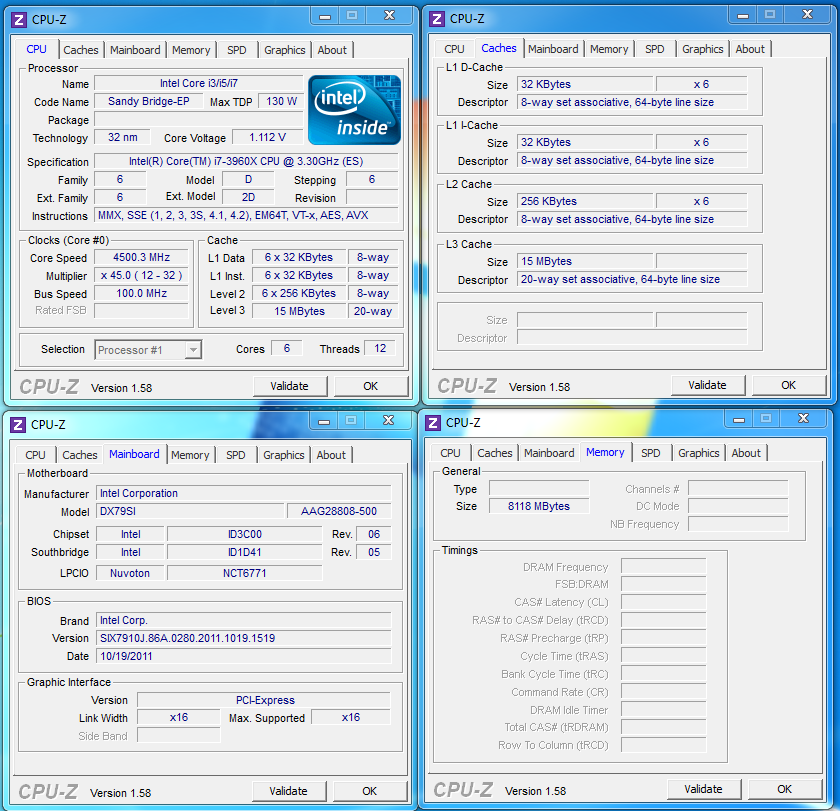Viewport: 840px width, 811px height.
Task: Click the Multiplier value "x 45.0 ( 12 - 32 )"
Action: (x=141, y=275)
